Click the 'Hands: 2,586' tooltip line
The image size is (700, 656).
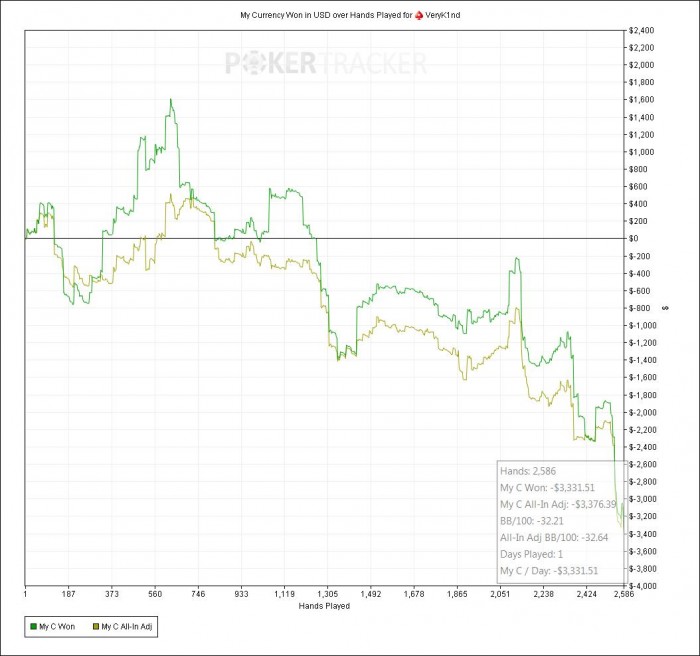pos(528,471)
